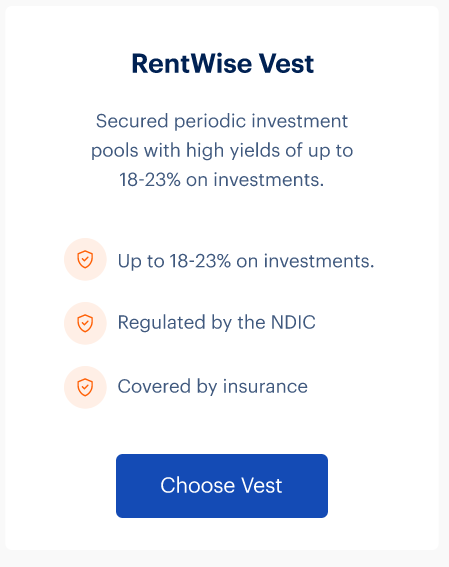The height and width of the screenshot is (567, 449).
Task: Click the shield icon next to "Regulated by the NDIC"
Action: 85,323
